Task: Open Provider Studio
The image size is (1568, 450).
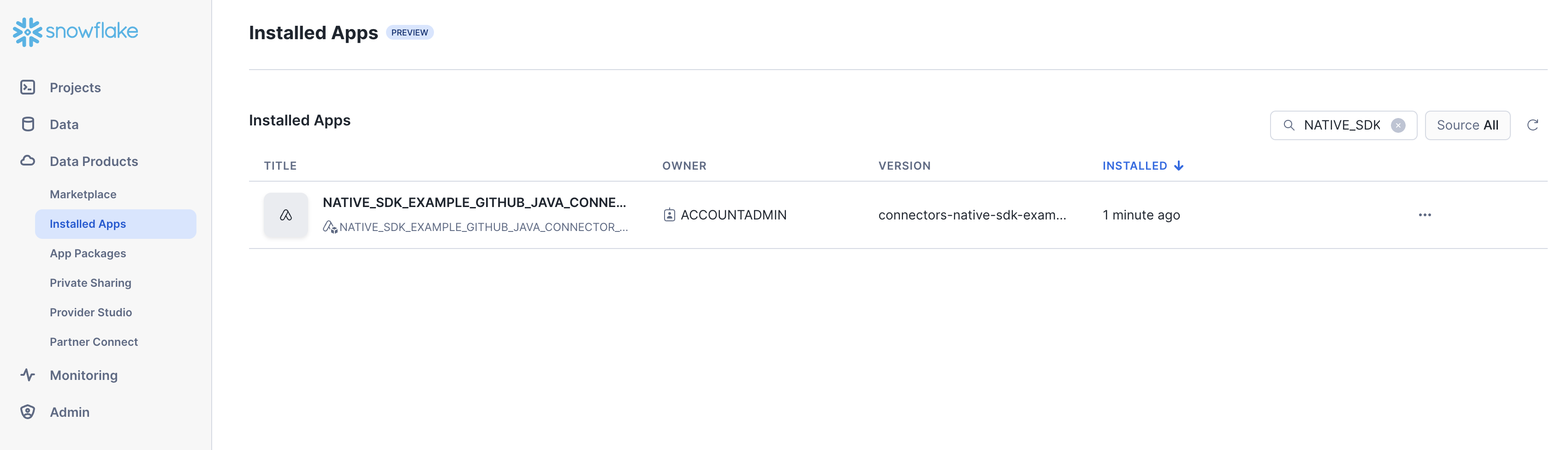Action: pyautogui.click(x=91, y=313)
